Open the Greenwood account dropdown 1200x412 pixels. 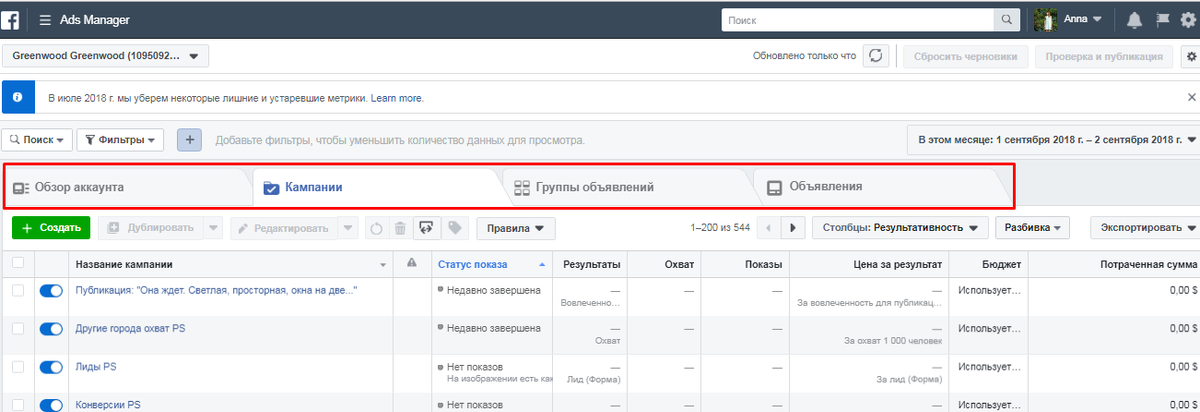tap(106, 57)
